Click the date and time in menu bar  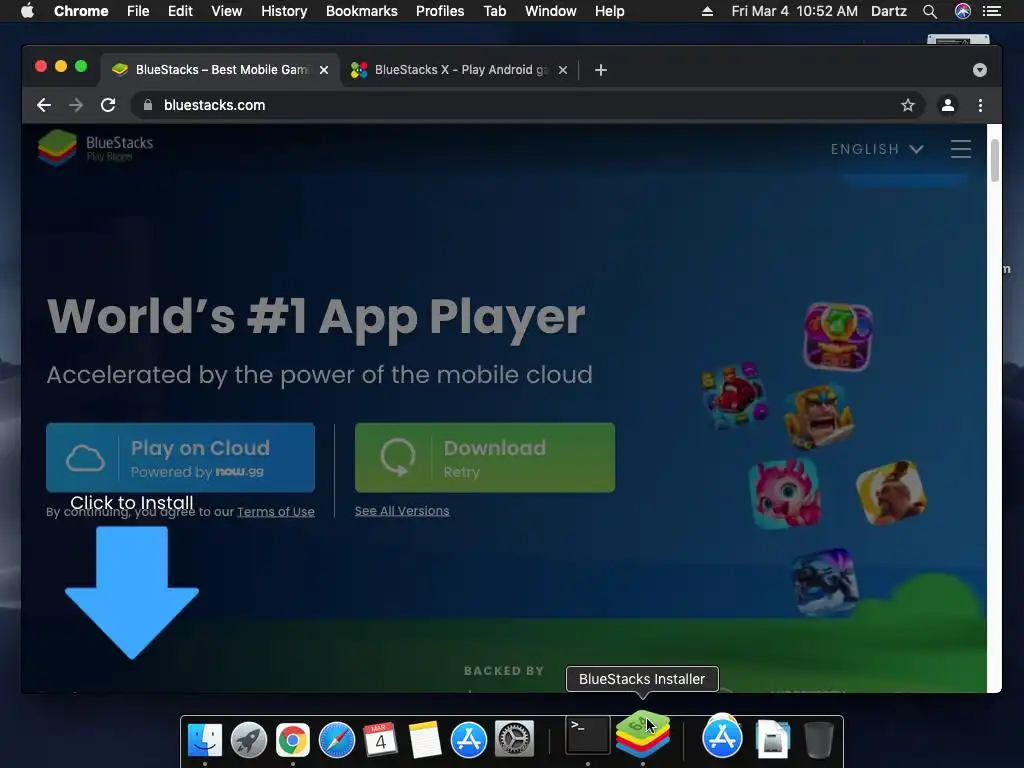[x=794, y=11]
